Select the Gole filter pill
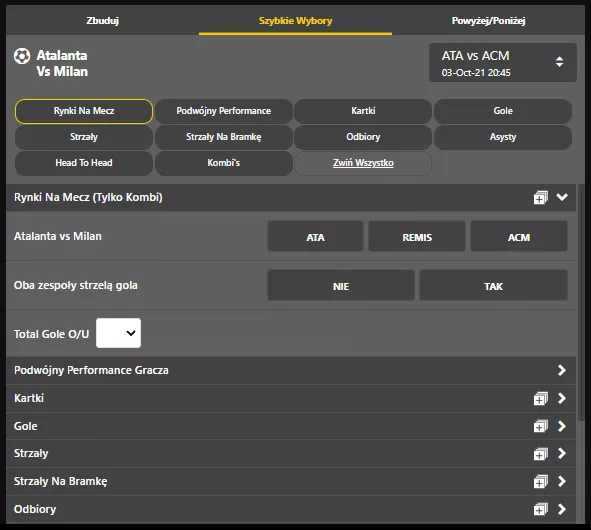This screenshot has width=591, height=530. pos(503,111)
